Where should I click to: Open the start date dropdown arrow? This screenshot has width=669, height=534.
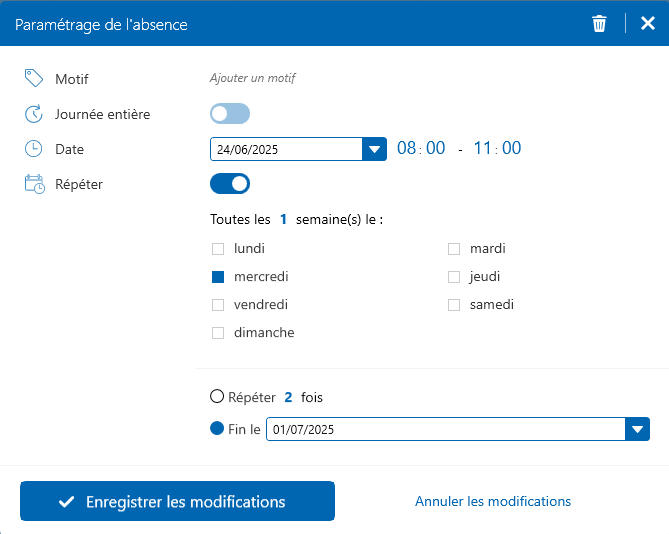click(x=374, y=149)
